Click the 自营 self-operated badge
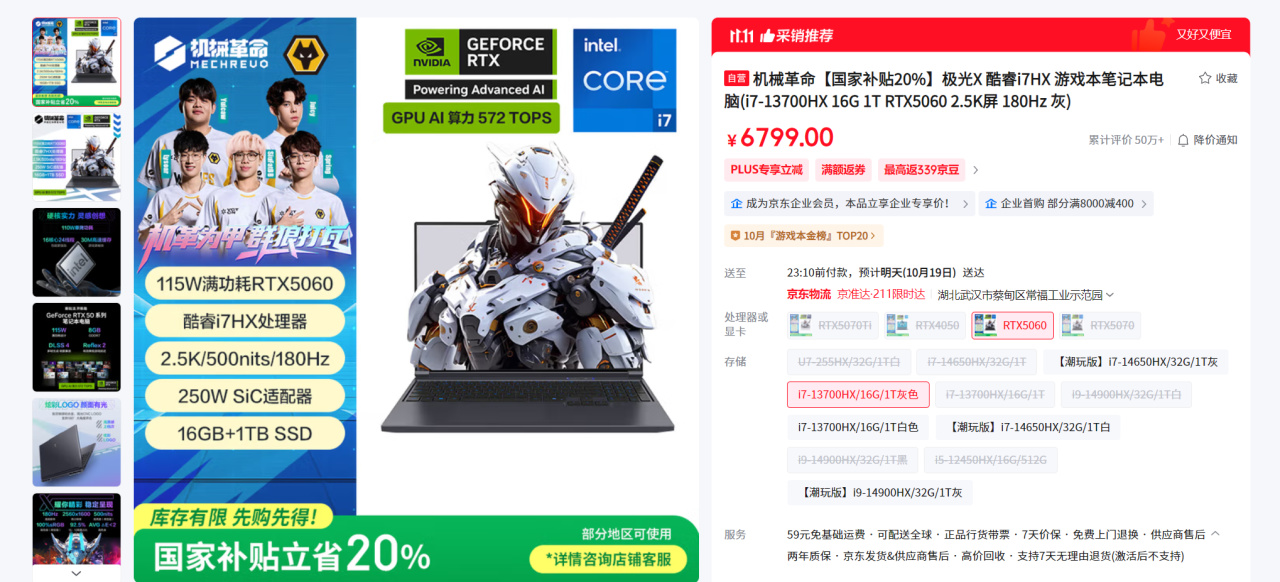 (736, 78)
